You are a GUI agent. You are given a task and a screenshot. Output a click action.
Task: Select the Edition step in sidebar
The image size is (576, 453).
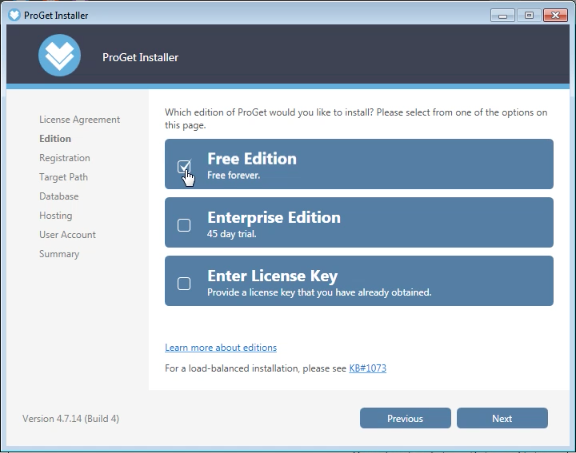coord(55,139)
